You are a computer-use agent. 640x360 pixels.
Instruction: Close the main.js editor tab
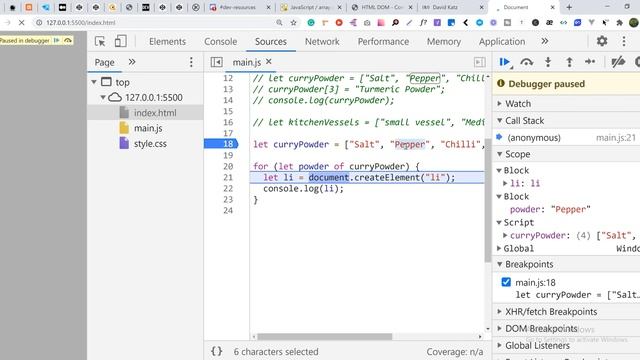(269, 62)
